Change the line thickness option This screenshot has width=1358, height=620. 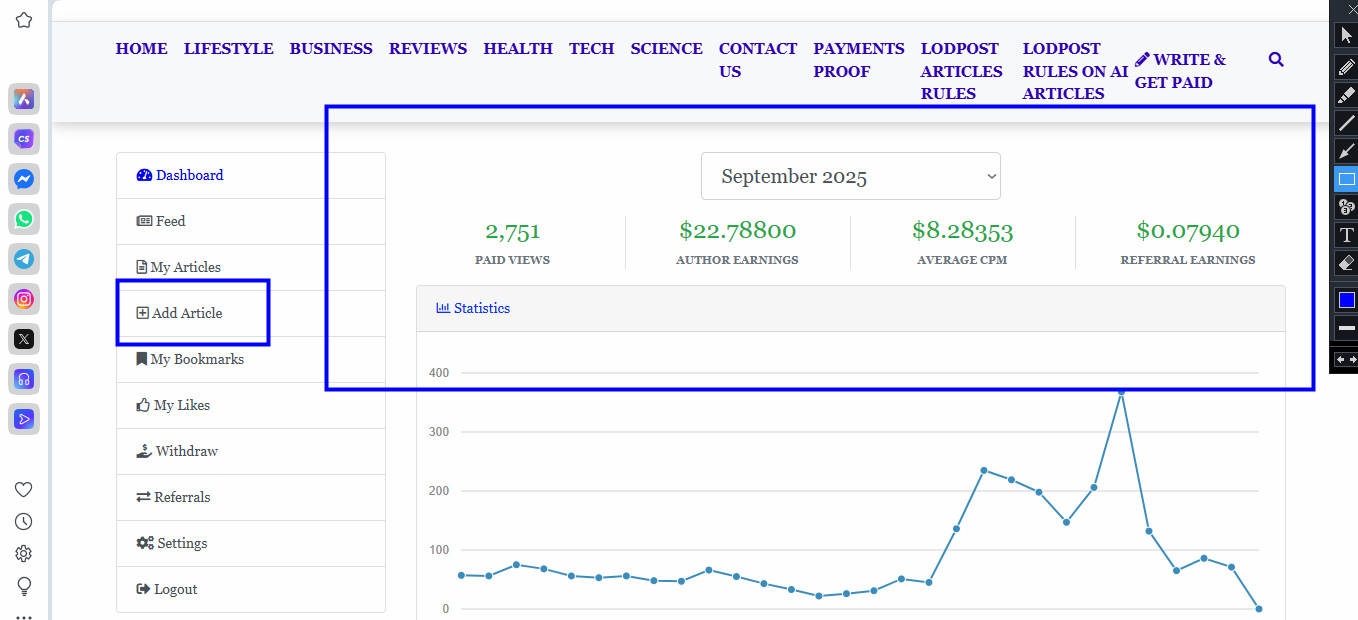tap(1346, 328)
